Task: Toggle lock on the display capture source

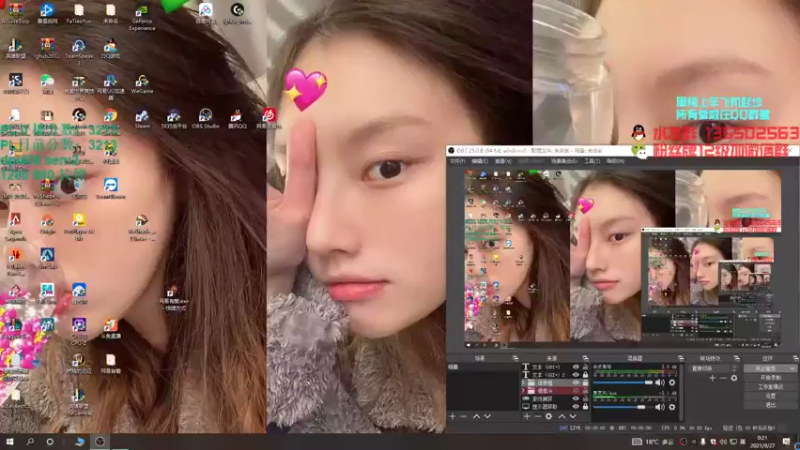Action: (585, 407)
